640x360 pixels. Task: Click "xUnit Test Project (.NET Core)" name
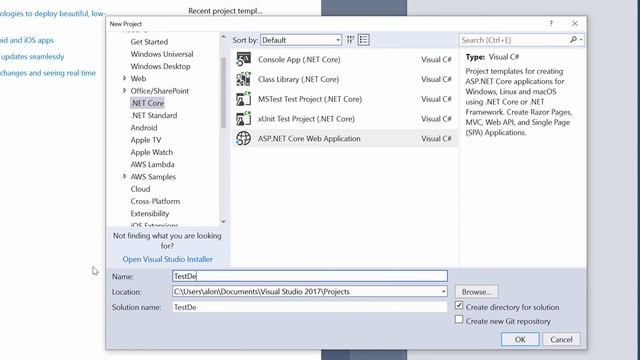point(306,119)
